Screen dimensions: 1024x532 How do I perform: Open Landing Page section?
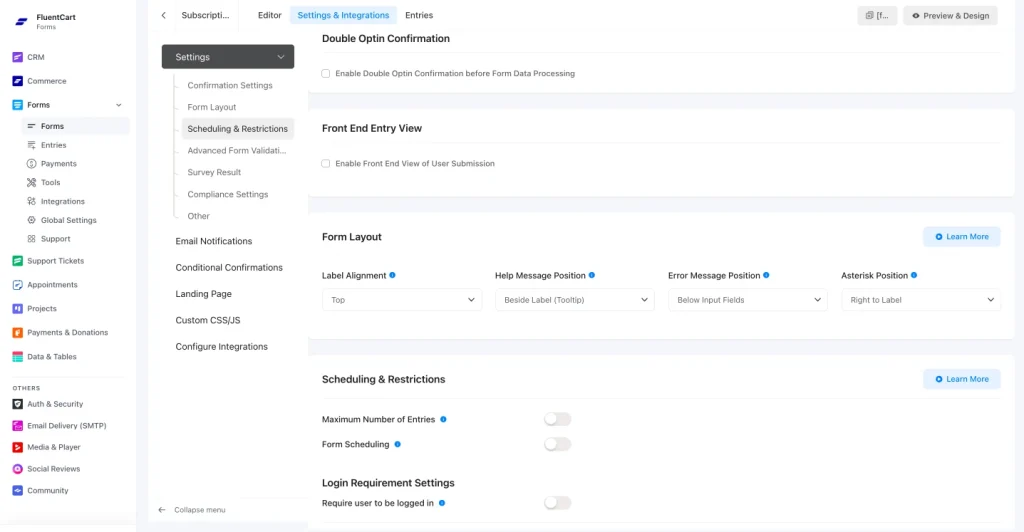204,294
